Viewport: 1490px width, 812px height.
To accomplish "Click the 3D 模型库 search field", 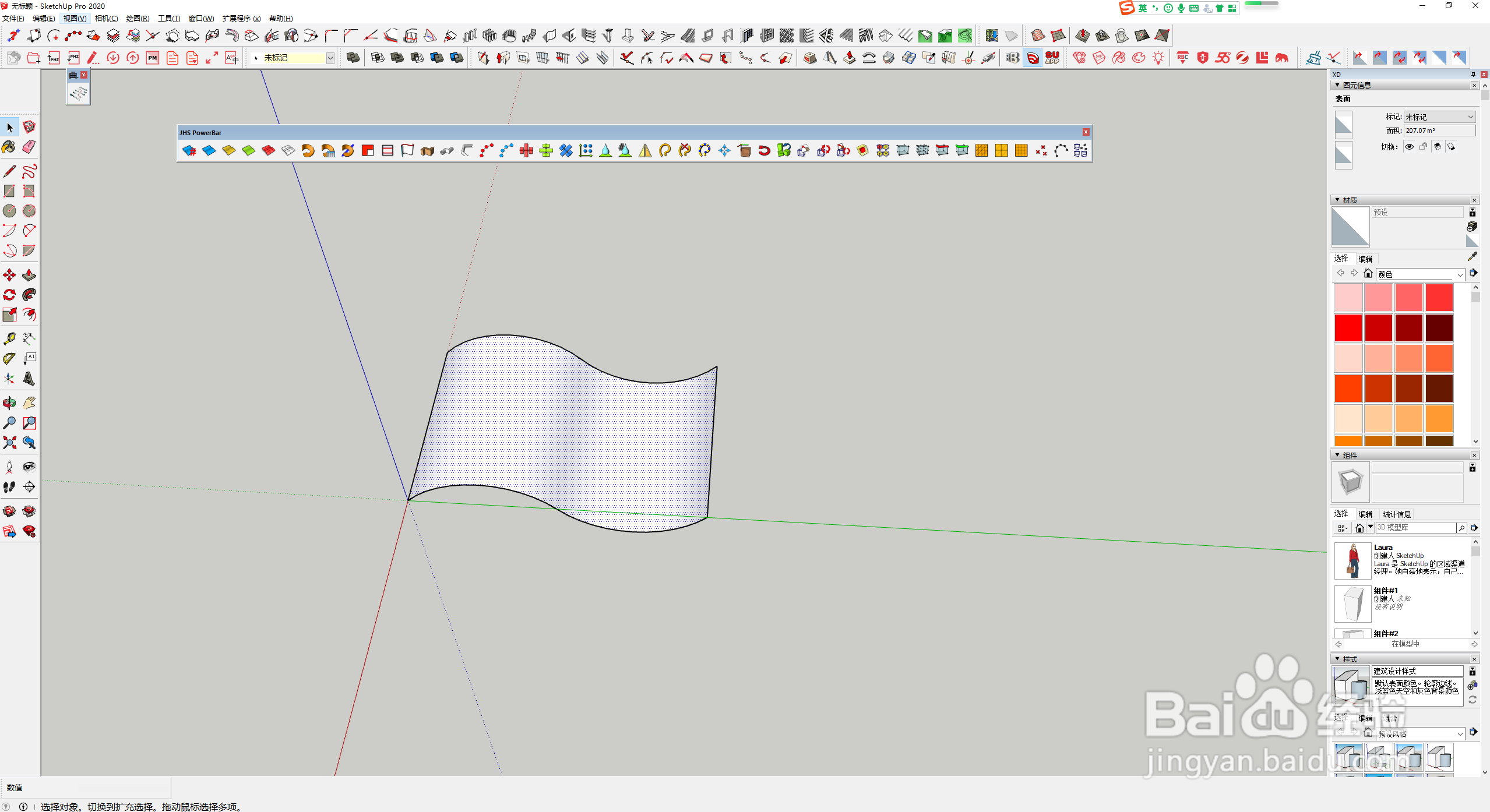I will [1415, 528].
